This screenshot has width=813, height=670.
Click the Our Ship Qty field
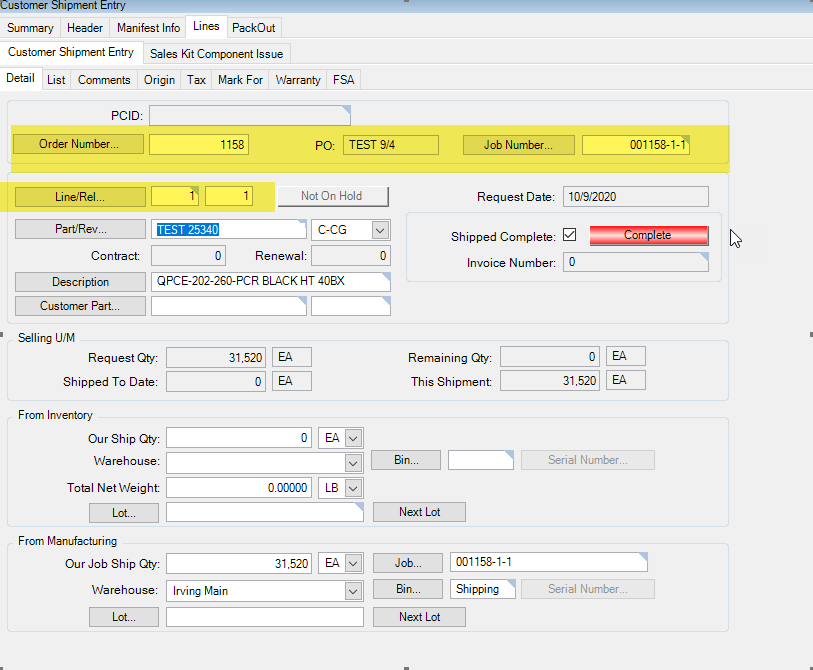click(x=239, y=438)
